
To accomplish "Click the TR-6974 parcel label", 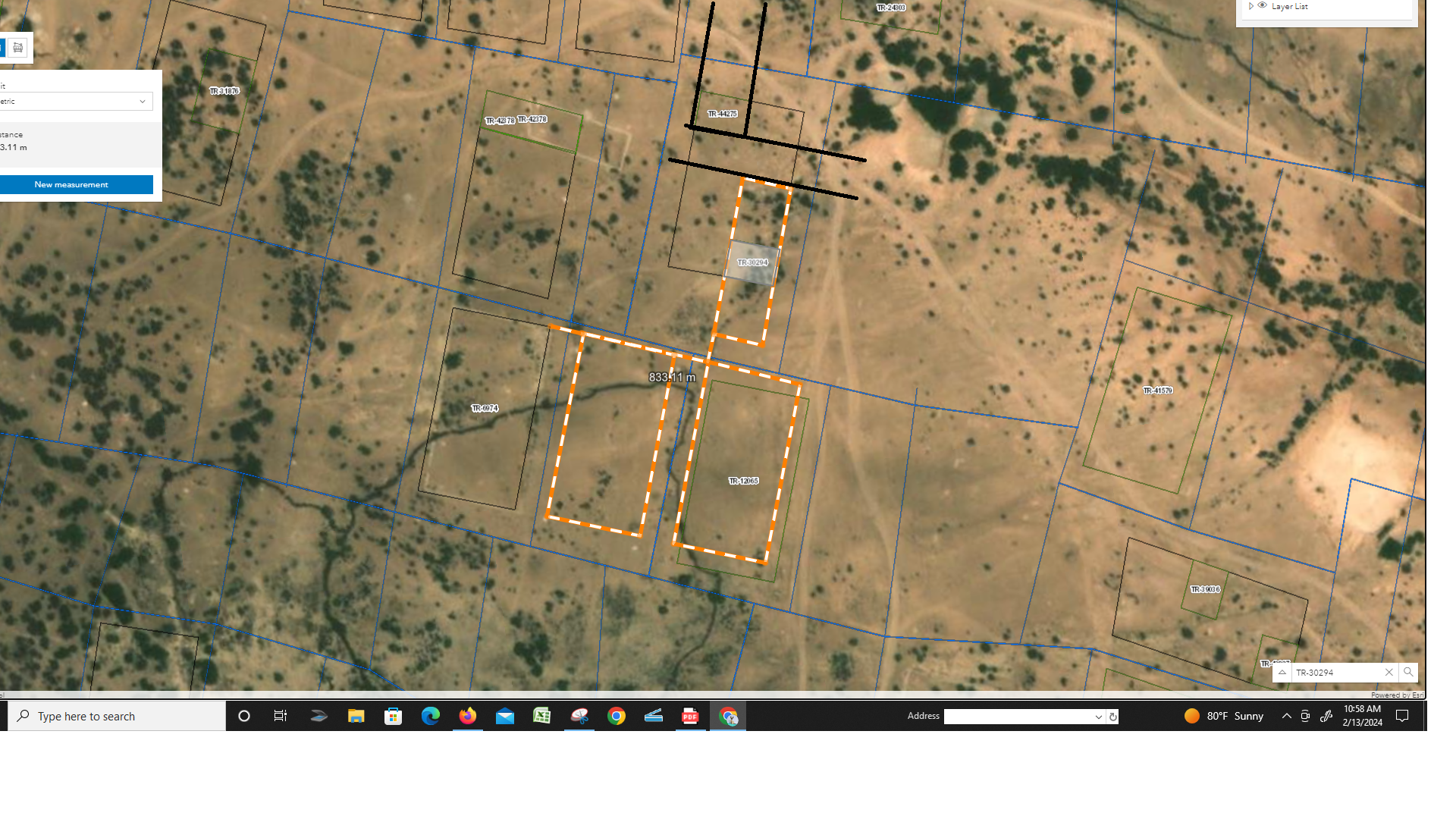I will click(485, 408).
